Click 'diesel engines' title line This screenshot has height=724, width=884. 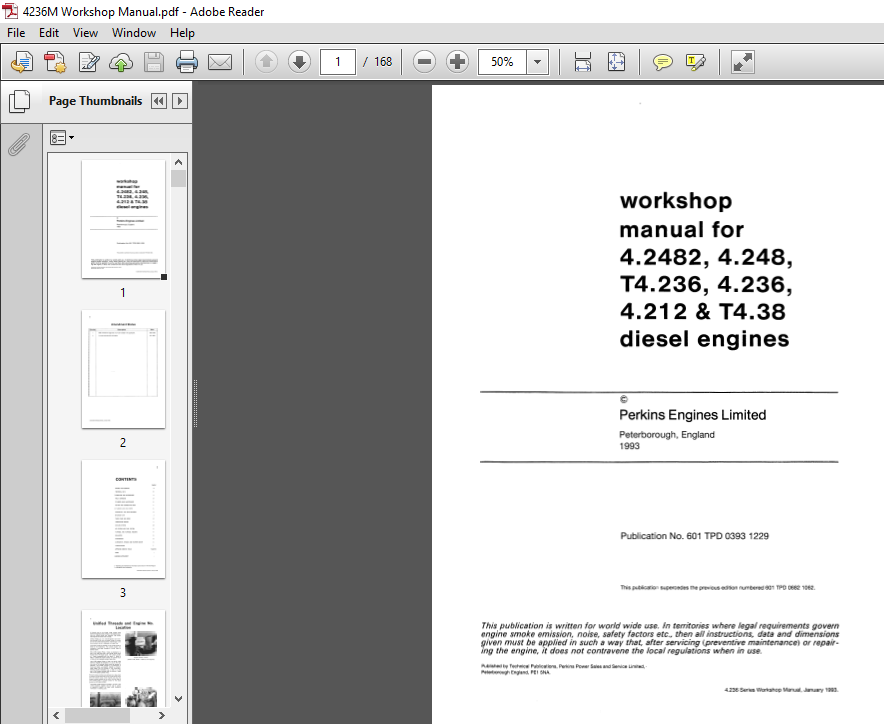[x=704, y=338]
